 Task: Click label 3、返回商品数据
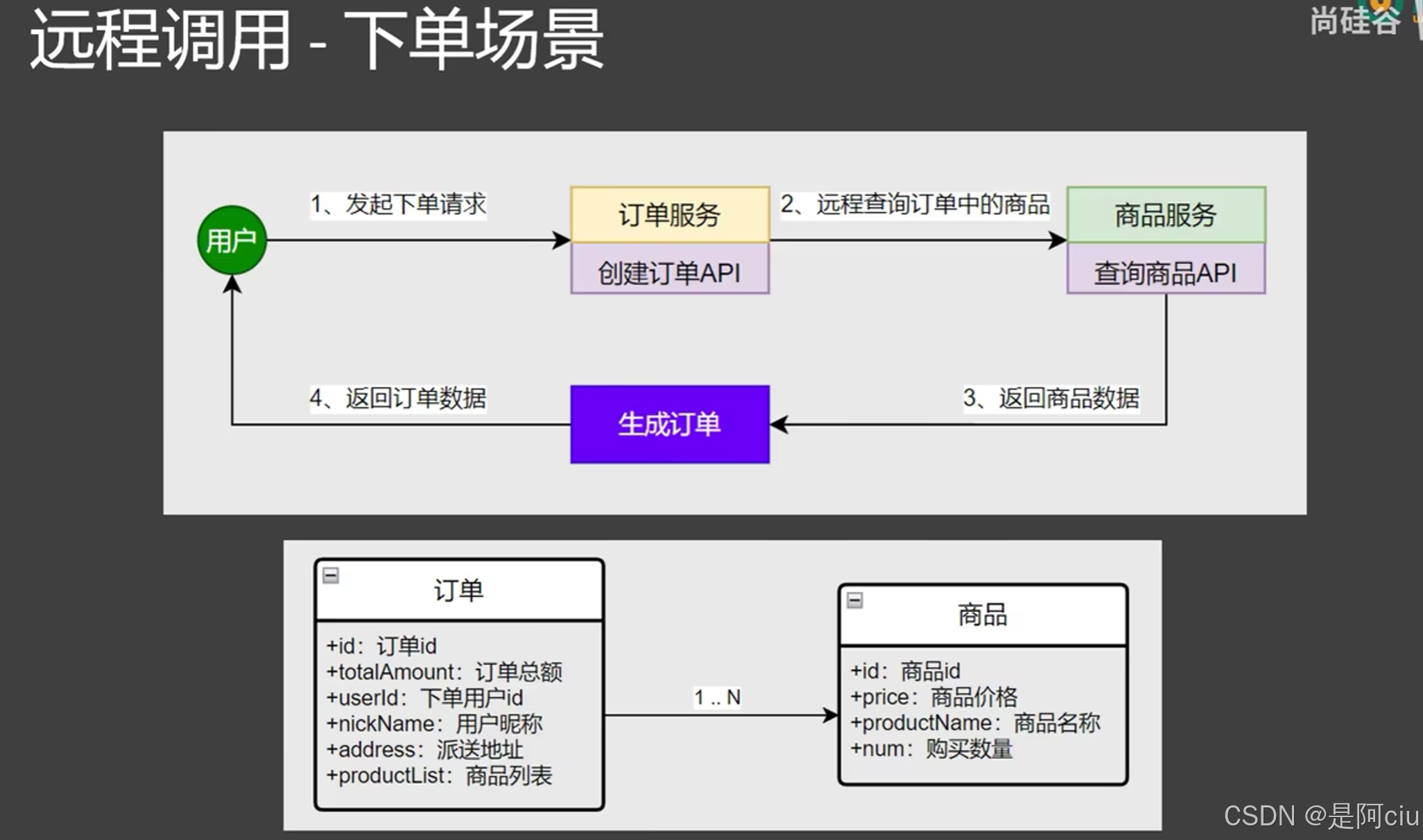pyautogui.click(x=1051, y=399)
